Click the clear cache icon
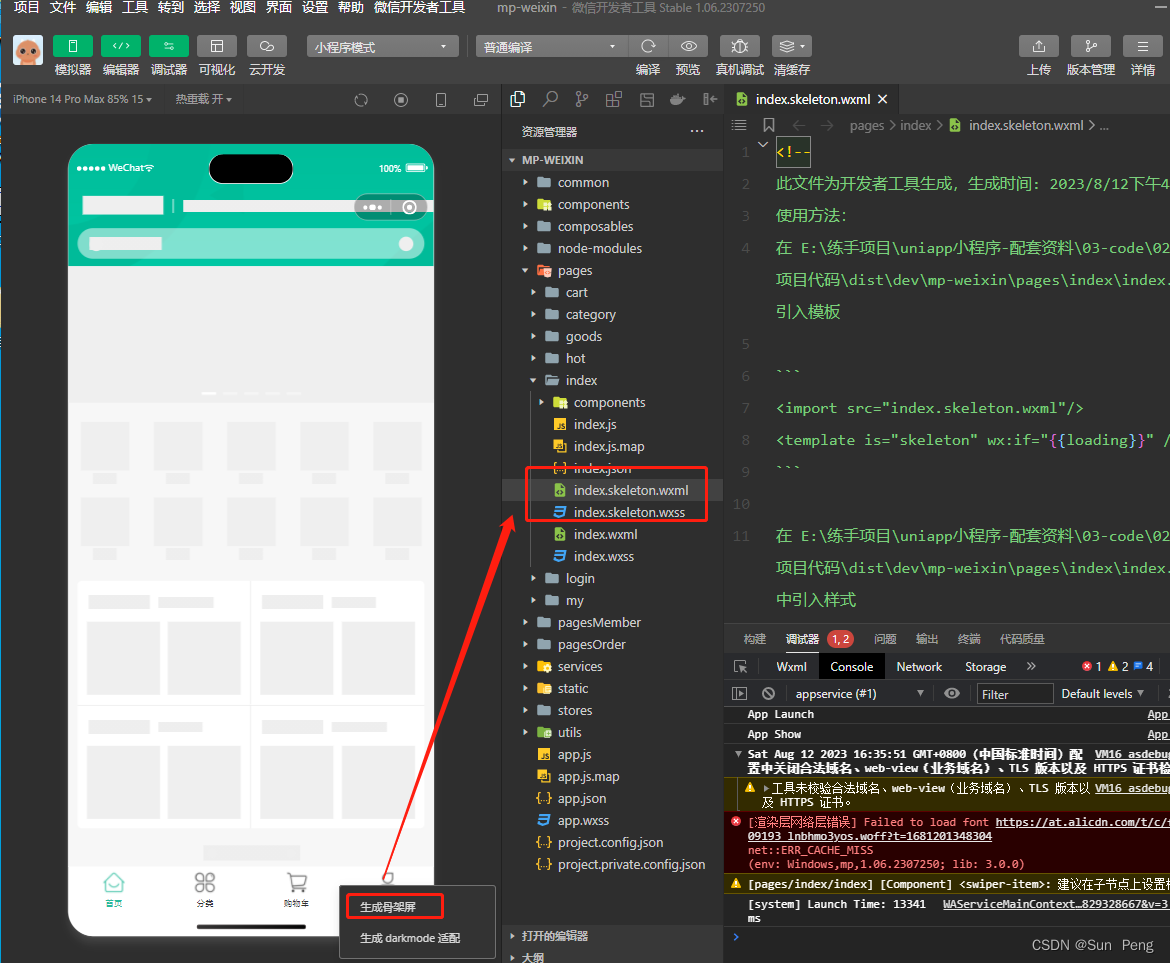The height and width of the screenshot is (963, 1170). pyautogui.click(x=791, y=46)
